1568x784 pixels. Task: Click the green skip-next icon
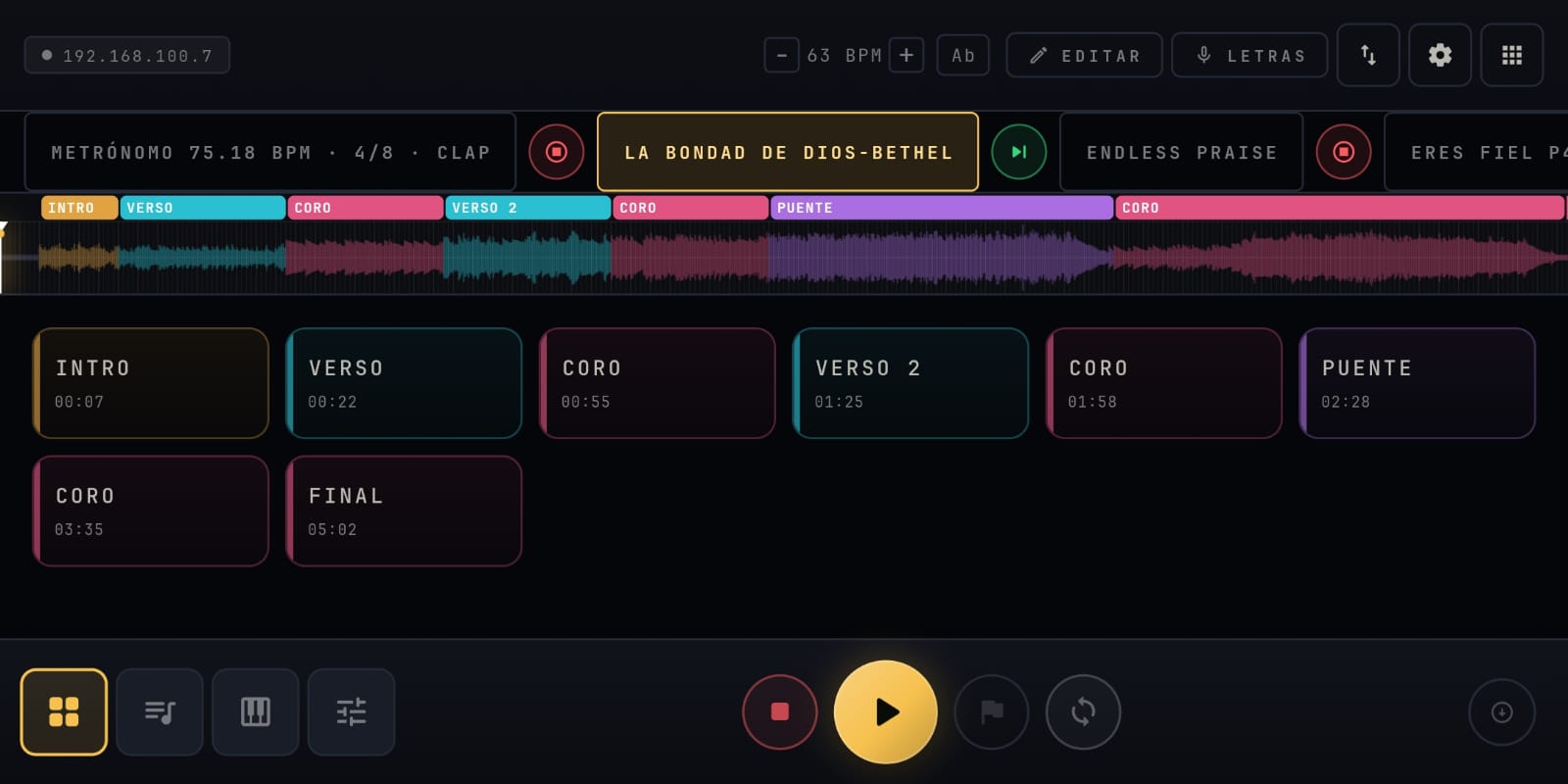tap(1019, 152)
